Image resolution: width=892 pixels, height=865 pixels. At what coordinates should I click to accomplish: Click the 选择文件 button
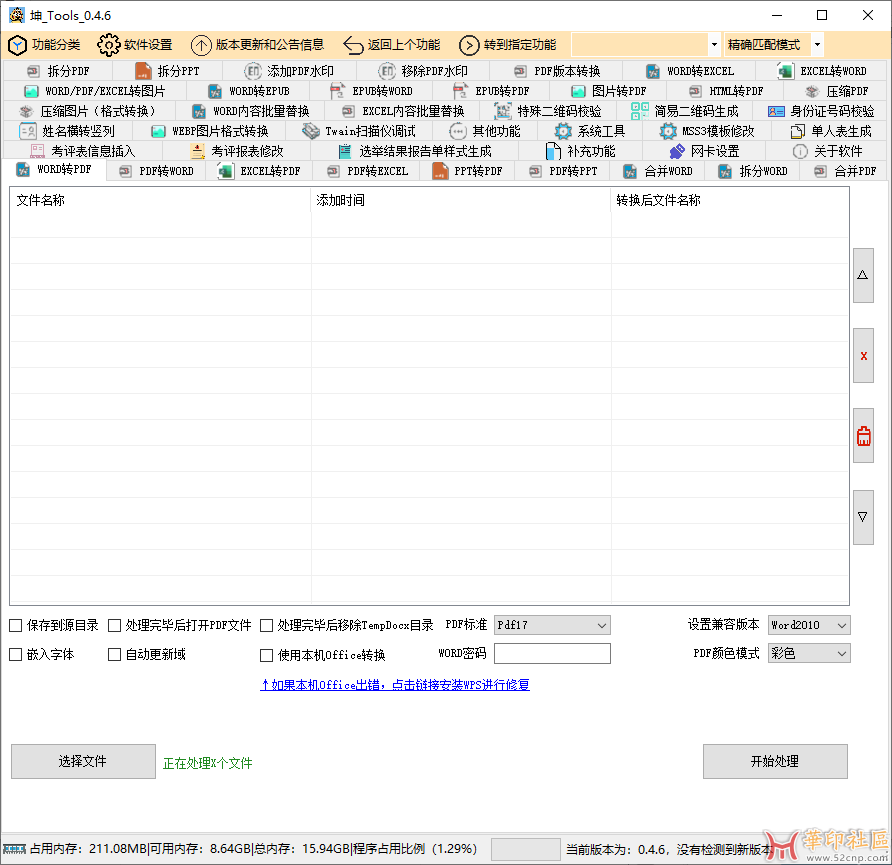(83, 761)
